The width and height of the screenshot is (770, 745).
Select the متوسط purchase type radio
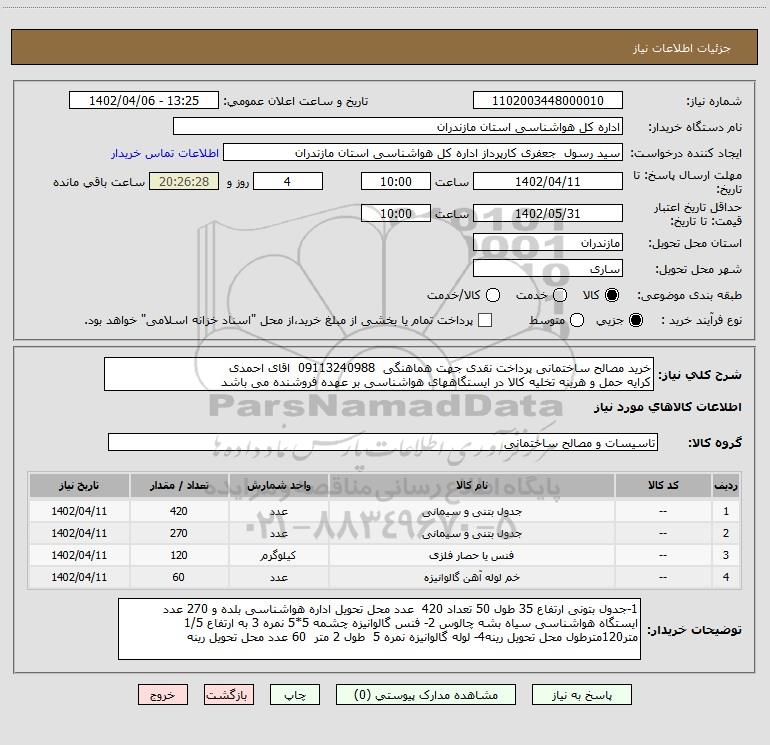(x=577, y=320)
